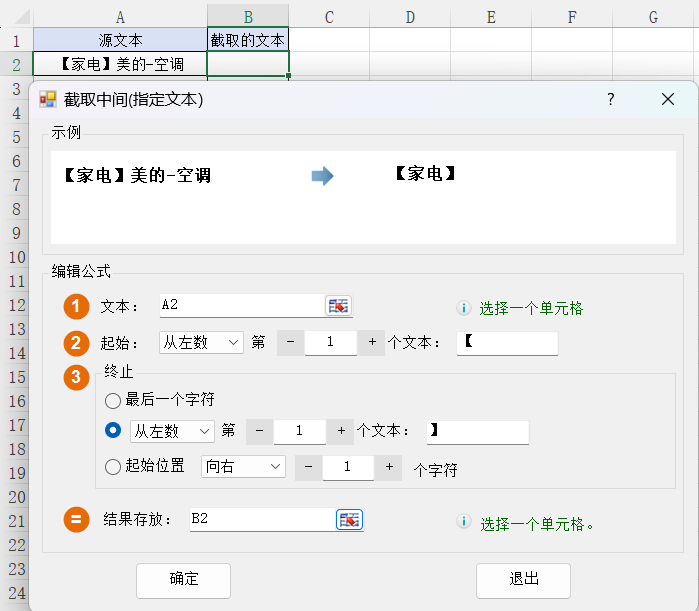Click the help question mark in dialog title
The image size is (699, 611).
(611, 99)
